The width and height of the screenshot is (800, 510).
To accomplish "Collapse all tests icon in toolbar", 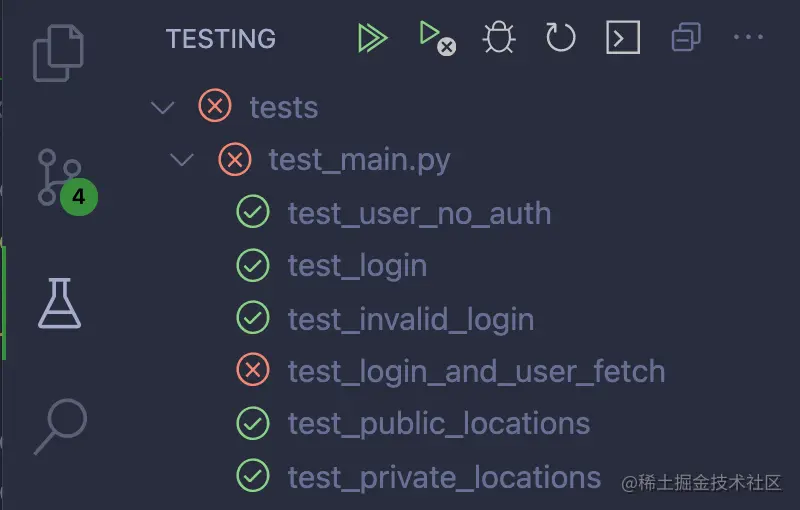I will (x=686, y=38).
